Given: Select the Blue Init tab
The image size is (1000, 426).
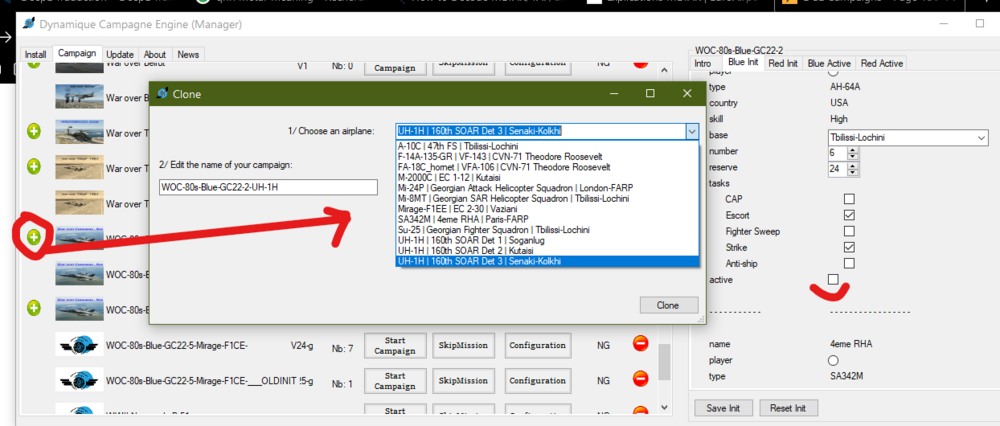Looking at the screenshot, I should coord(742,62).
